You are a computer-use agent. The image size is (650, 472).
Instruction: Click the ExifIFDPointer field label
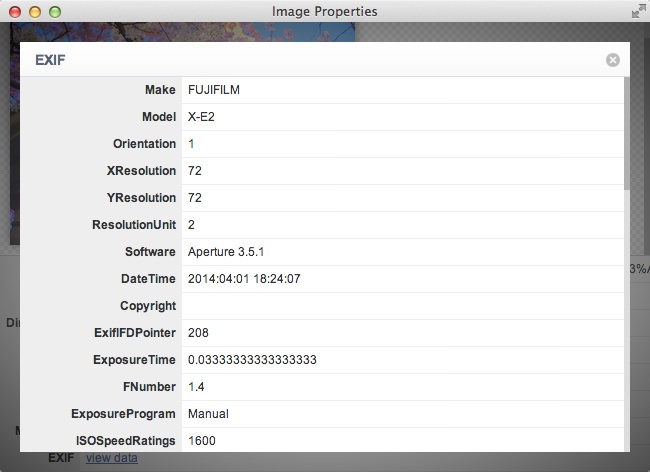(x=135, y=333)
